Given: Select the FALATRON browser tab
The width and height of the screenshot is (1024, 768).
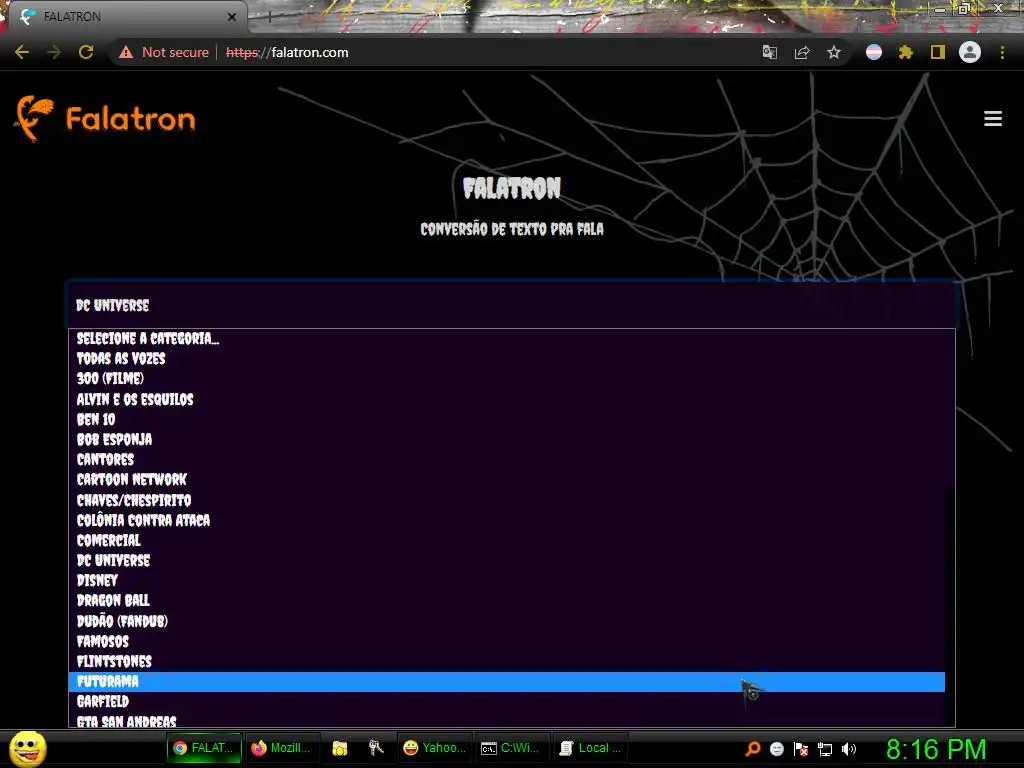Looking at the screenshot, I should tap(127, 17).
